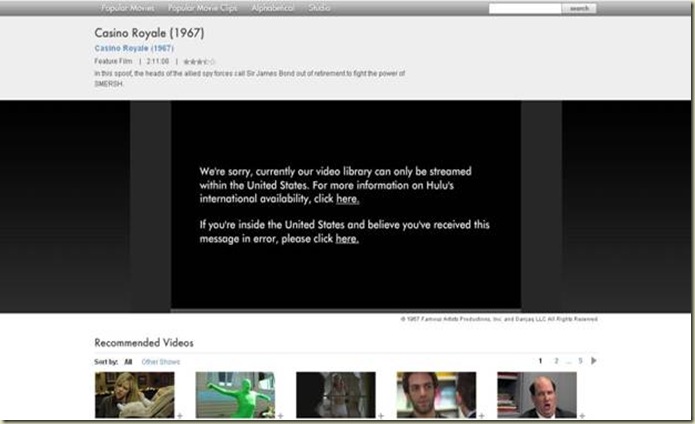The height and width of the screenshot is (424, 695).
Task: Click the search button
Action: pyautogui.click(x=579, y=8)
